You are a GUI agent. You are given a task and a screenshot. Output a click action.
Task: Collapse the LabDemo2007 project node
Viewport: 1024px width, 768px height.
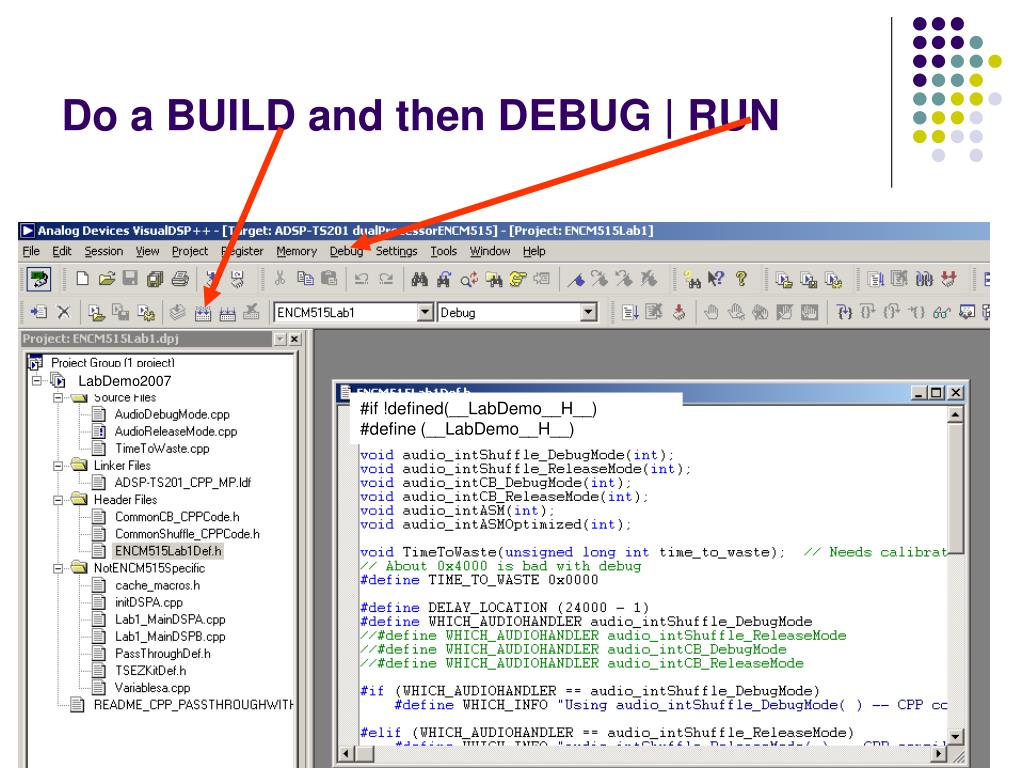click(x=37, y=381)
